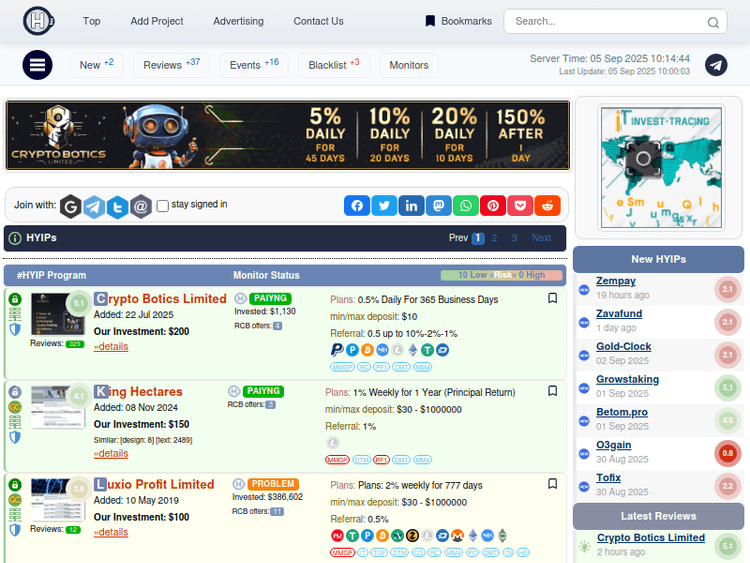
Task: Click the Telegram paper-plane icon near server time
Action: [716, 65]
